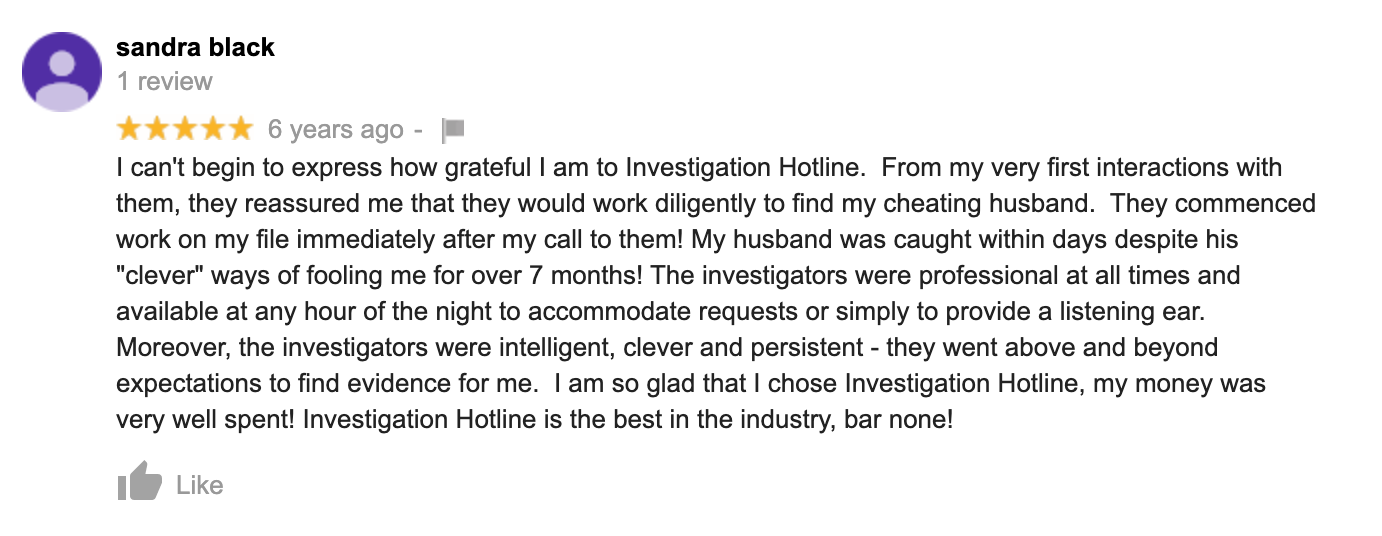1382x536 pixels.
Task: Click the second star of the rating
Action: pyautogui.click(x=158, y=129)
